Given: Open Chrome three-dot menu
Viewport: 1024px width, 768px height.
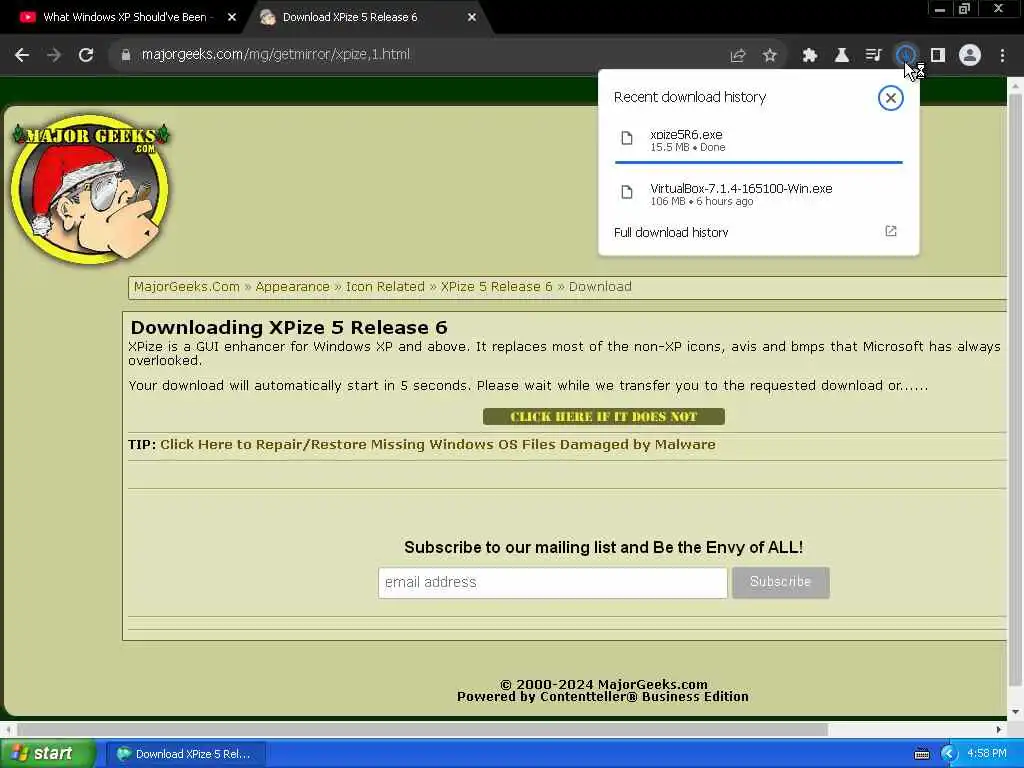Looking at the screenshot, I should point(1002,56).
